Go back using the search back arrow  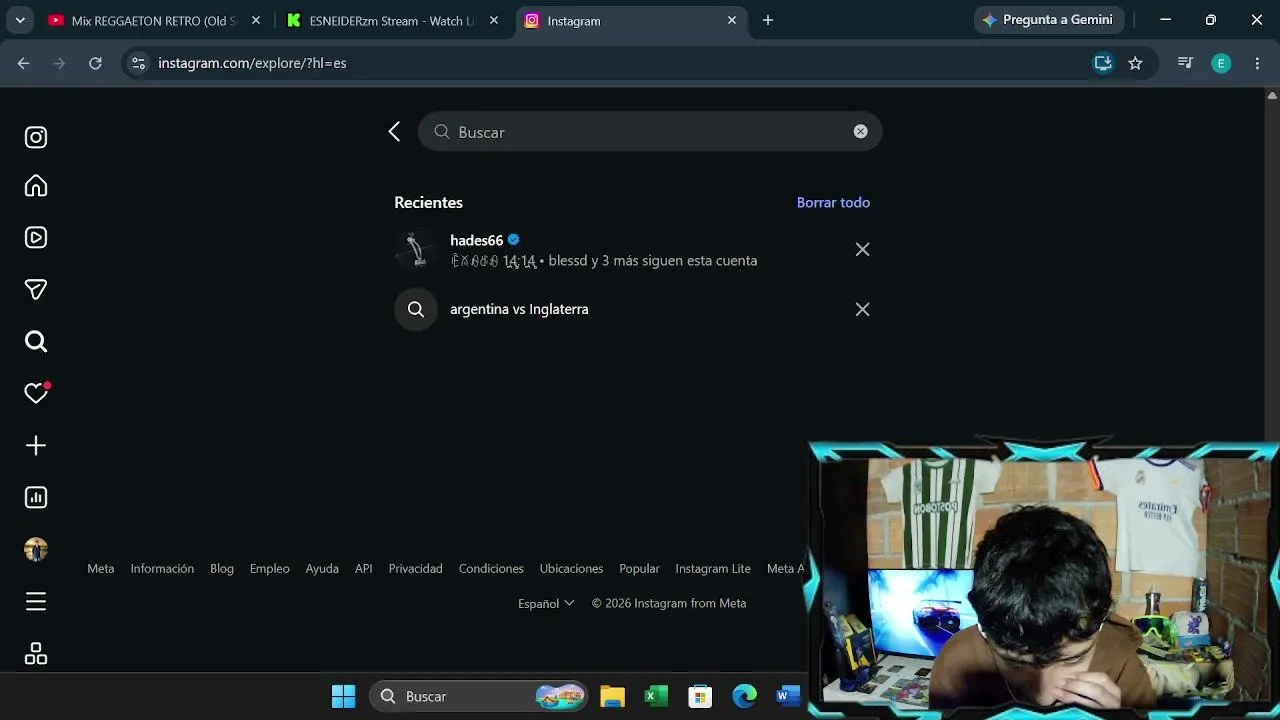coord(394,132)
